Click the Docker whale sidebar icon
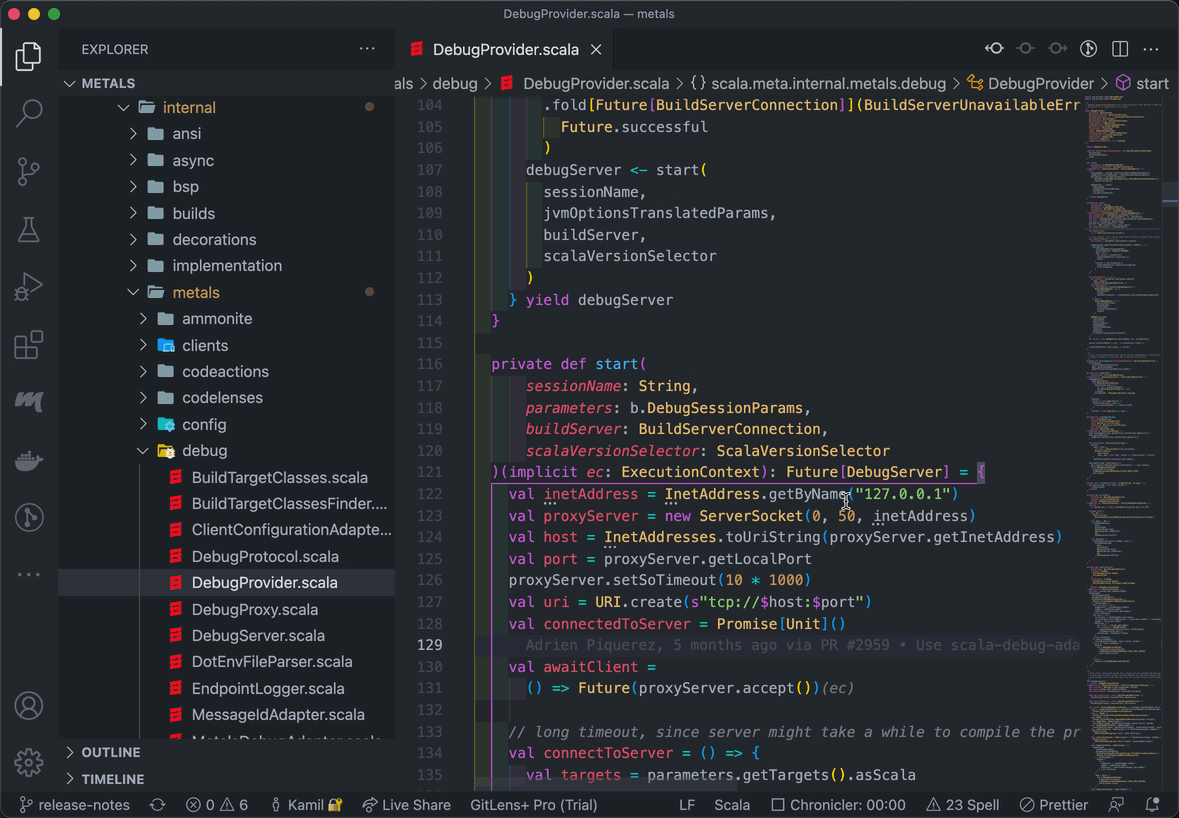 [x=29, y=461]
